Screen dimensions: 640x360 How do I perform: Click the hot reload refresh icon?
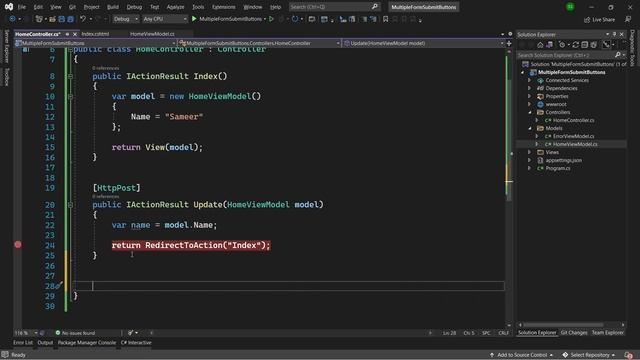[x=295, y=19]
